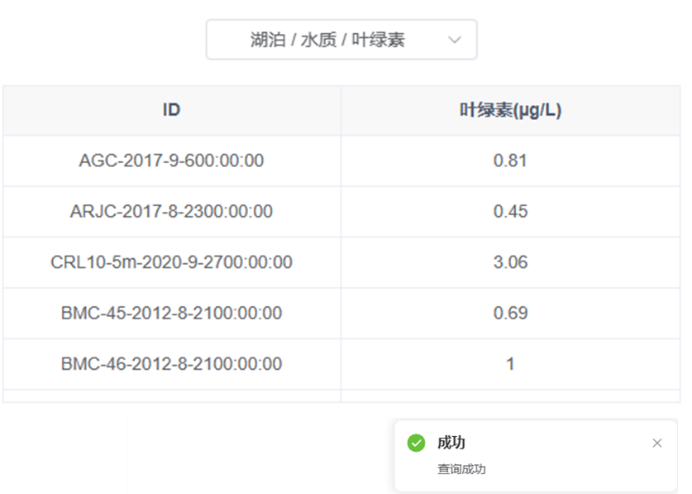692x494 pixels.
Task: Open the 湖泊 / 水质 / 叶绿素 cascader dropdown
Action: pos(328,40)
